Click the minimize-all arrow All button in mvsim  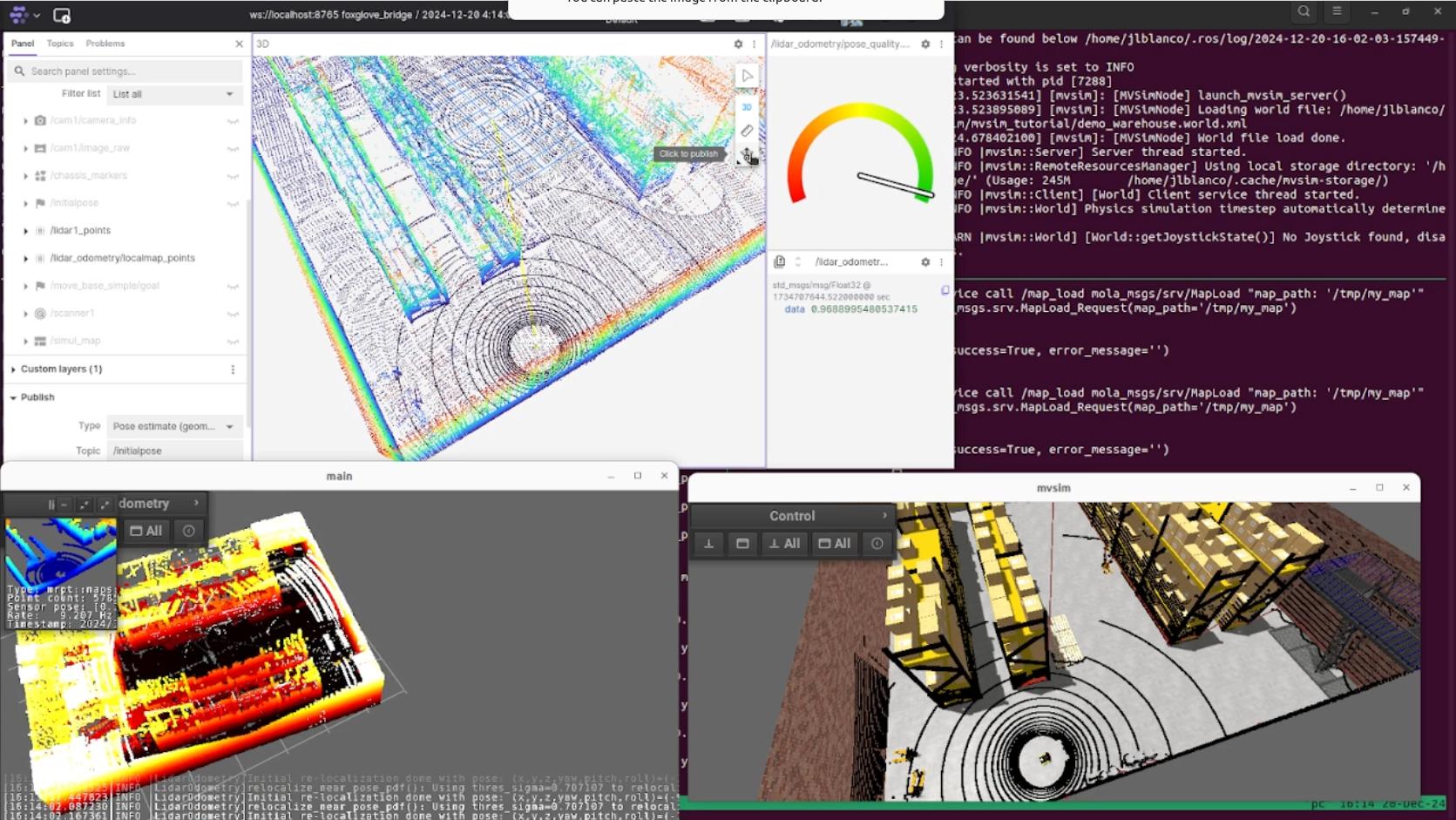[x=785, y=544]
